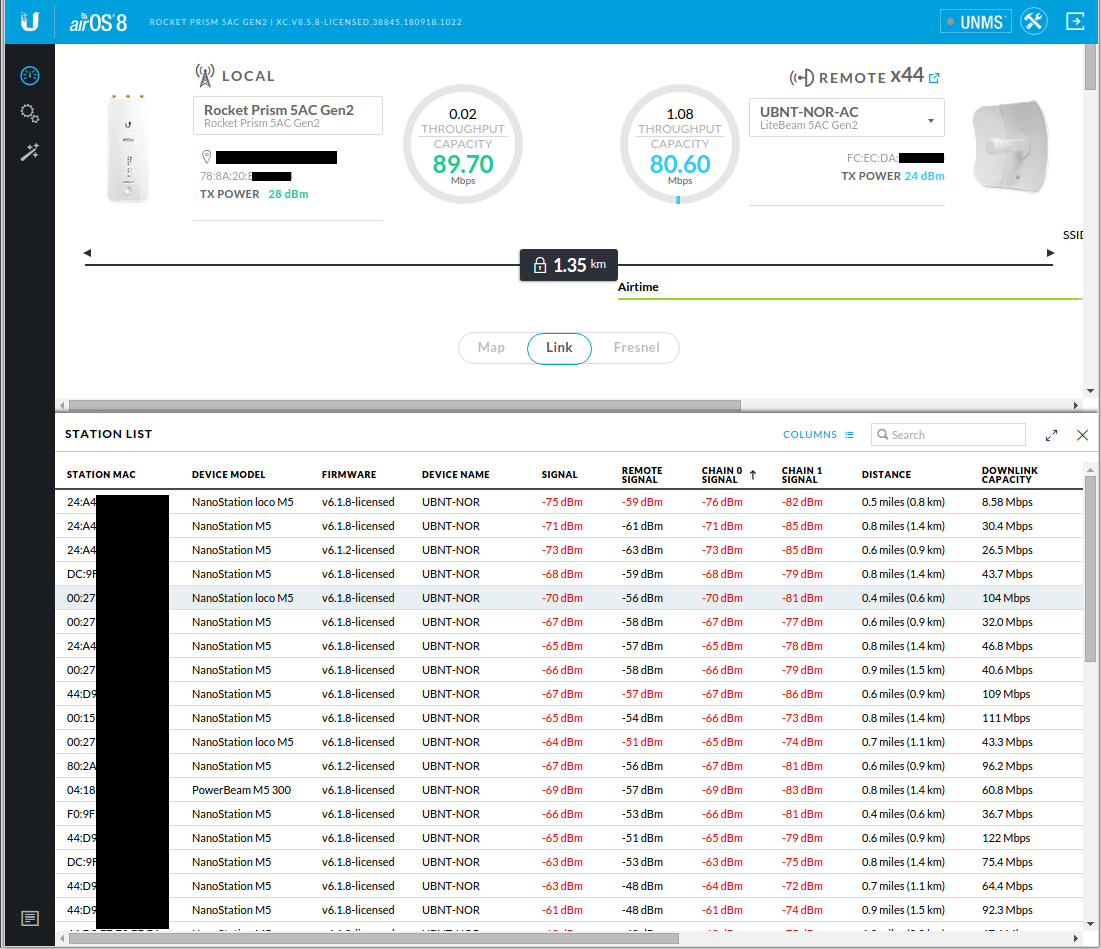Viewport: 1101px width, 949px height.
Task: Open remote device external link icon
Action: tap(934, 78)
